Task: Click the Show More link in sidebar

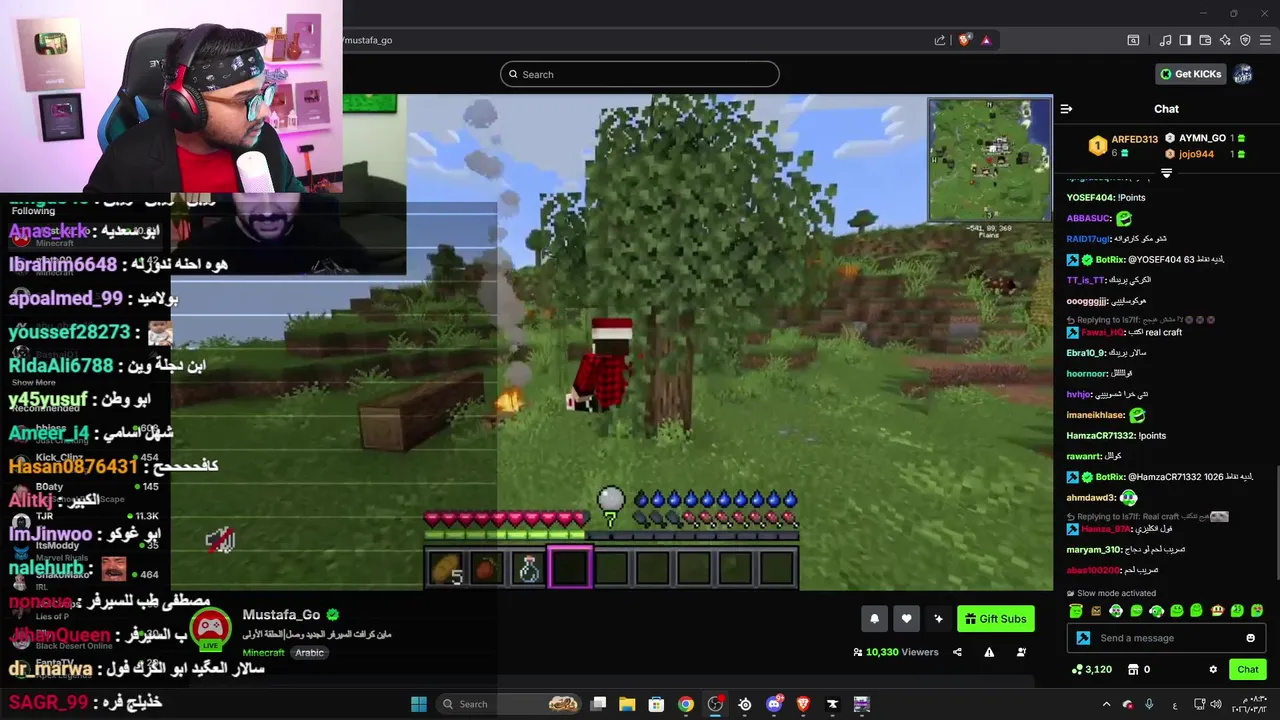Action: [x=33, y=382]
